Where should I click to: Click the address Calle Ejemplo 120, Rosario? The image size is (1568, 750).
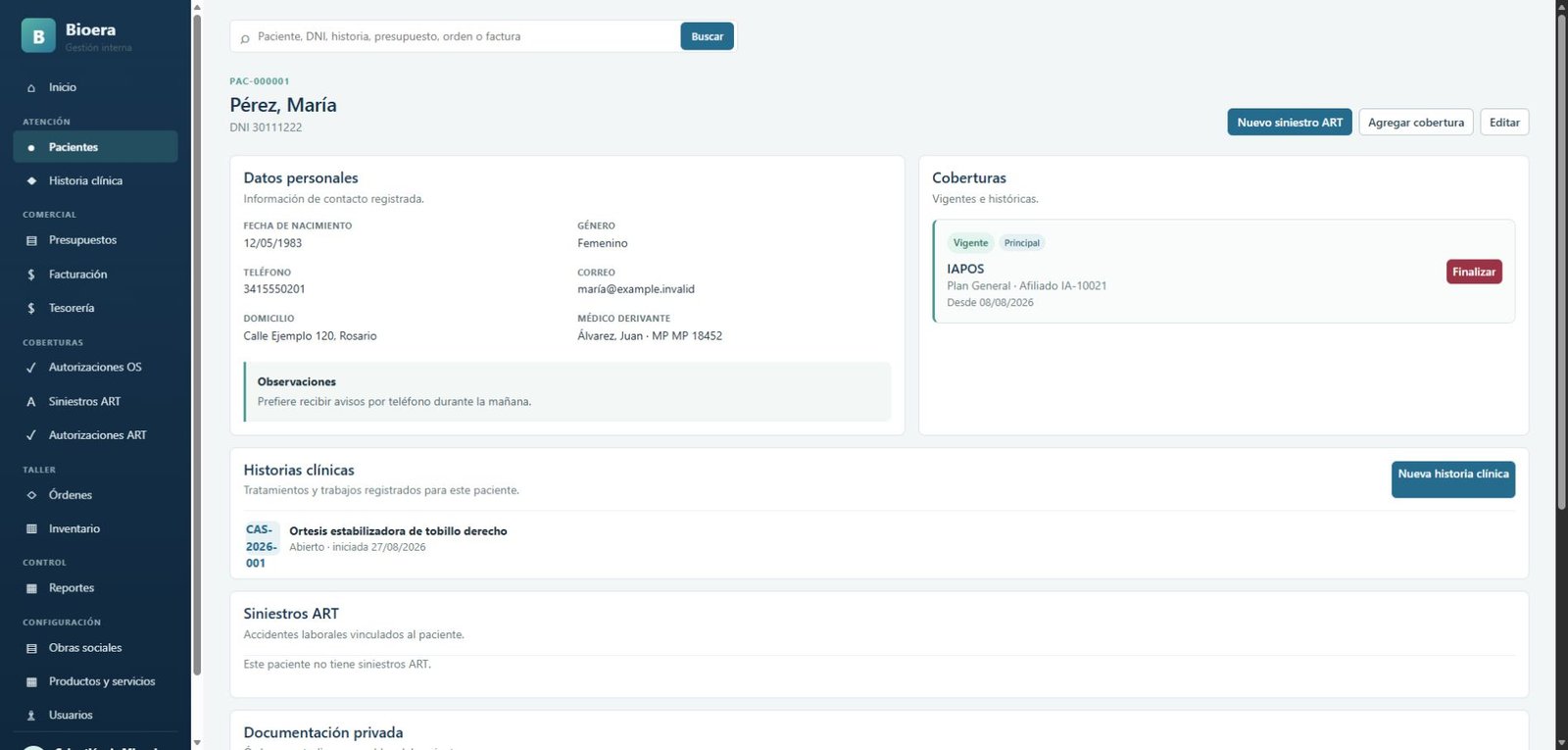pos(310,336)
